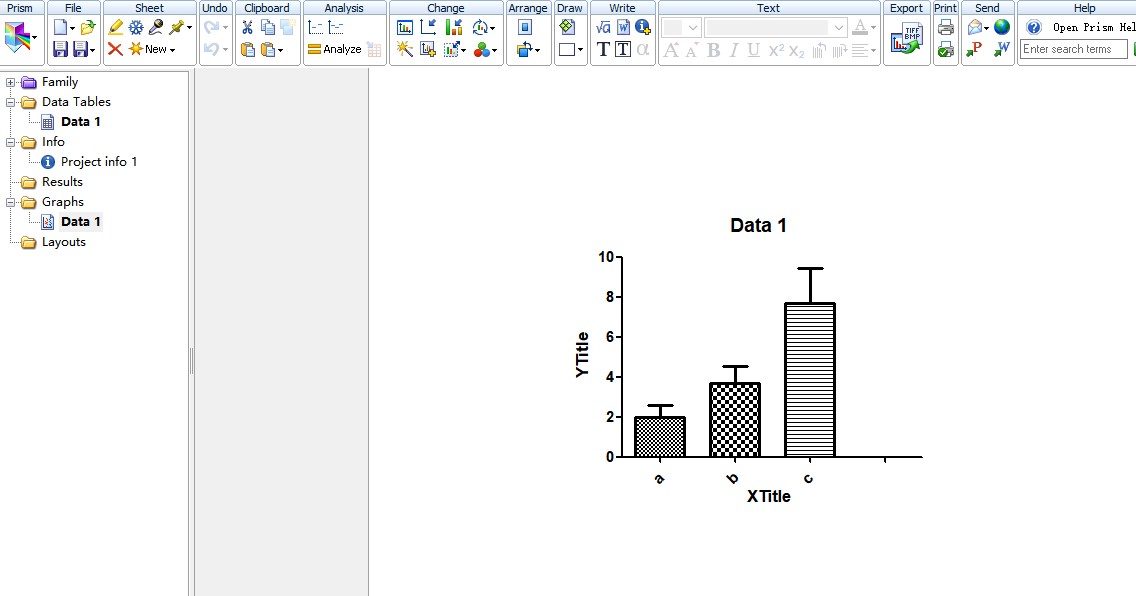1136x596 pixels.
Task: Click the Enter search terms field
Action: tap(1073, 49)
